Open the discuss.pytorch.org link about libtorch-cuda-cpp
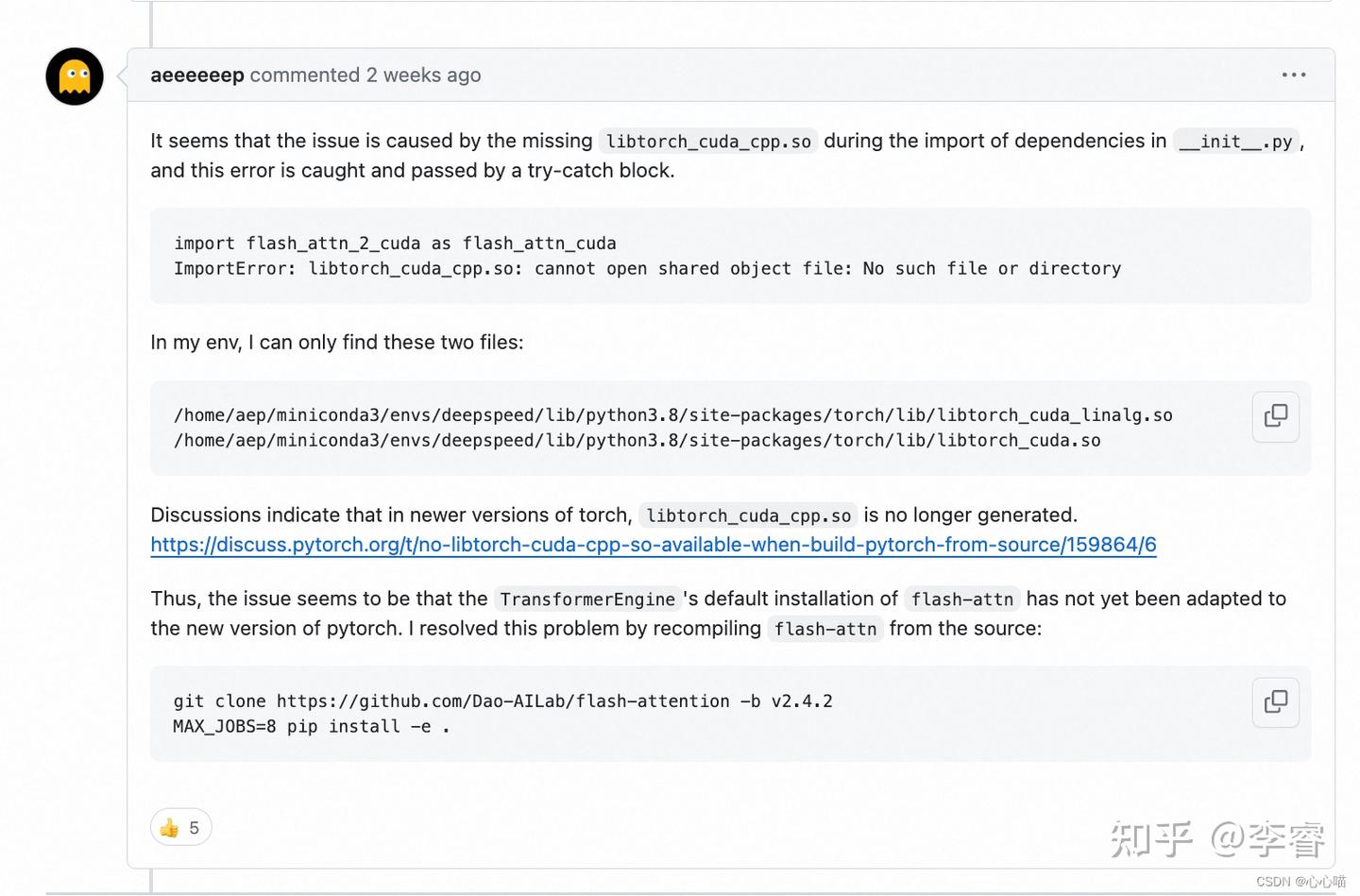Image resolution: width=1360 pixels, height=896 pixels. click(x=653, y=545)
